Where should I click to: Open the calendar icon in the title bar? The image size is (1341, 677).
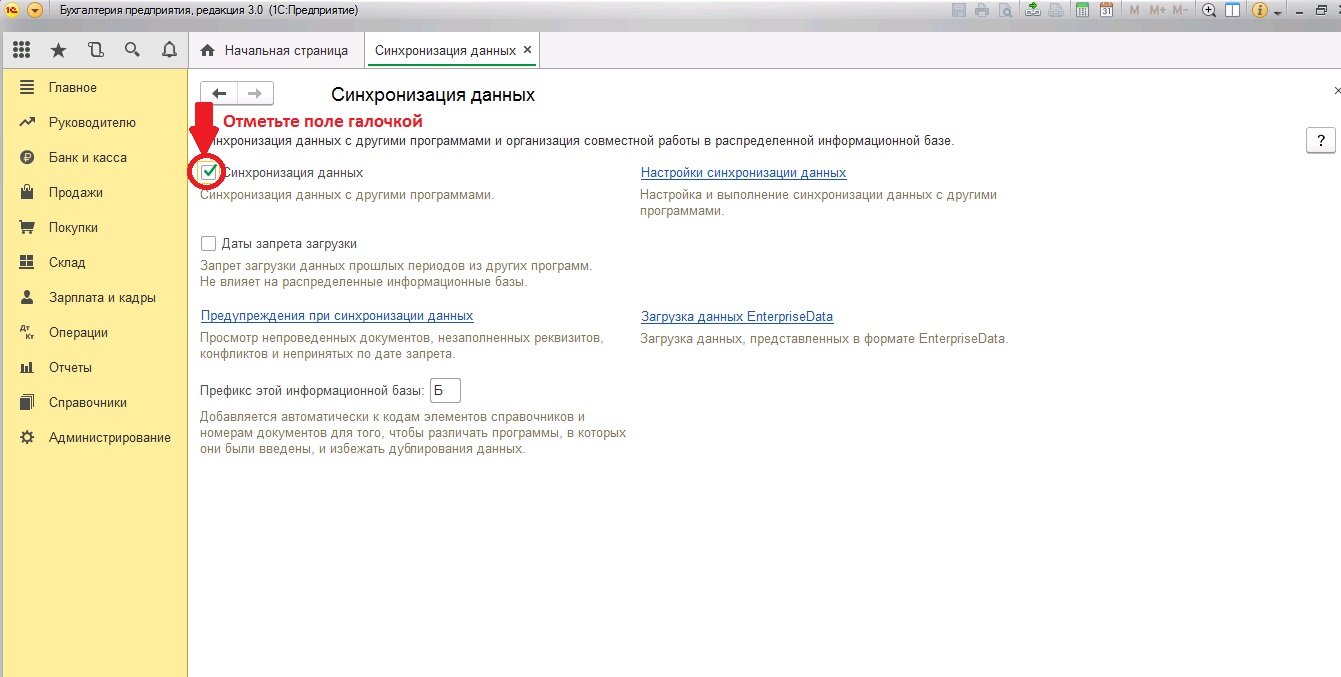[x=1106, y=10]
